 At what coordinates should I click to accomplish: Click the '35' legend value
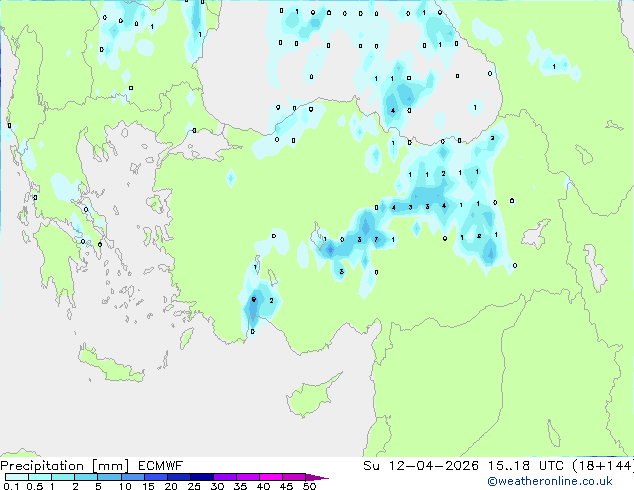(x=240, y=486)
